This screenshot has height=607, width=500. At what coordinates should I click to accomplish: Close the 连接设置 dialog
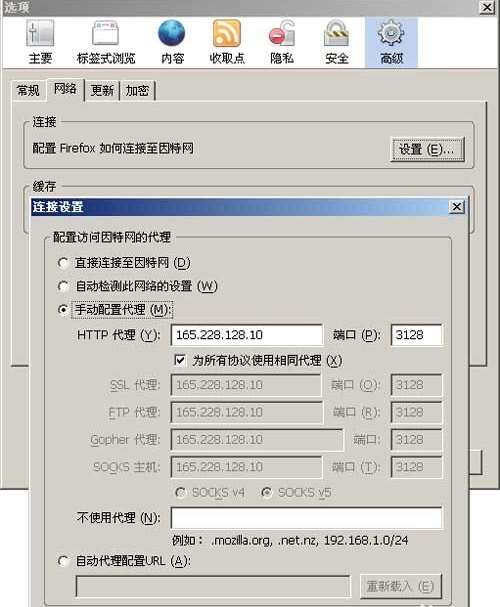click(457, 207)
